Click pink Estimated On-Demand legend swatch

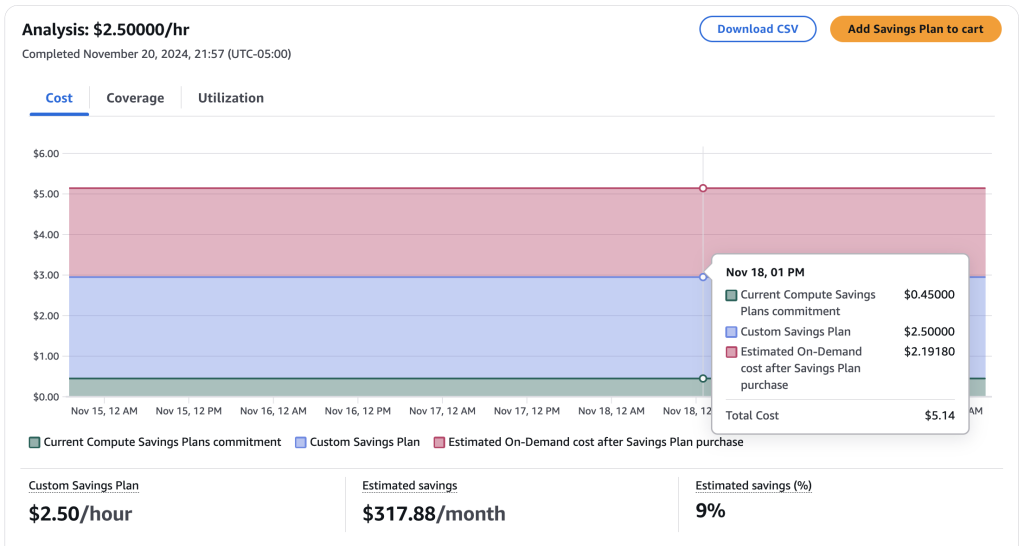tap(439, 442)
